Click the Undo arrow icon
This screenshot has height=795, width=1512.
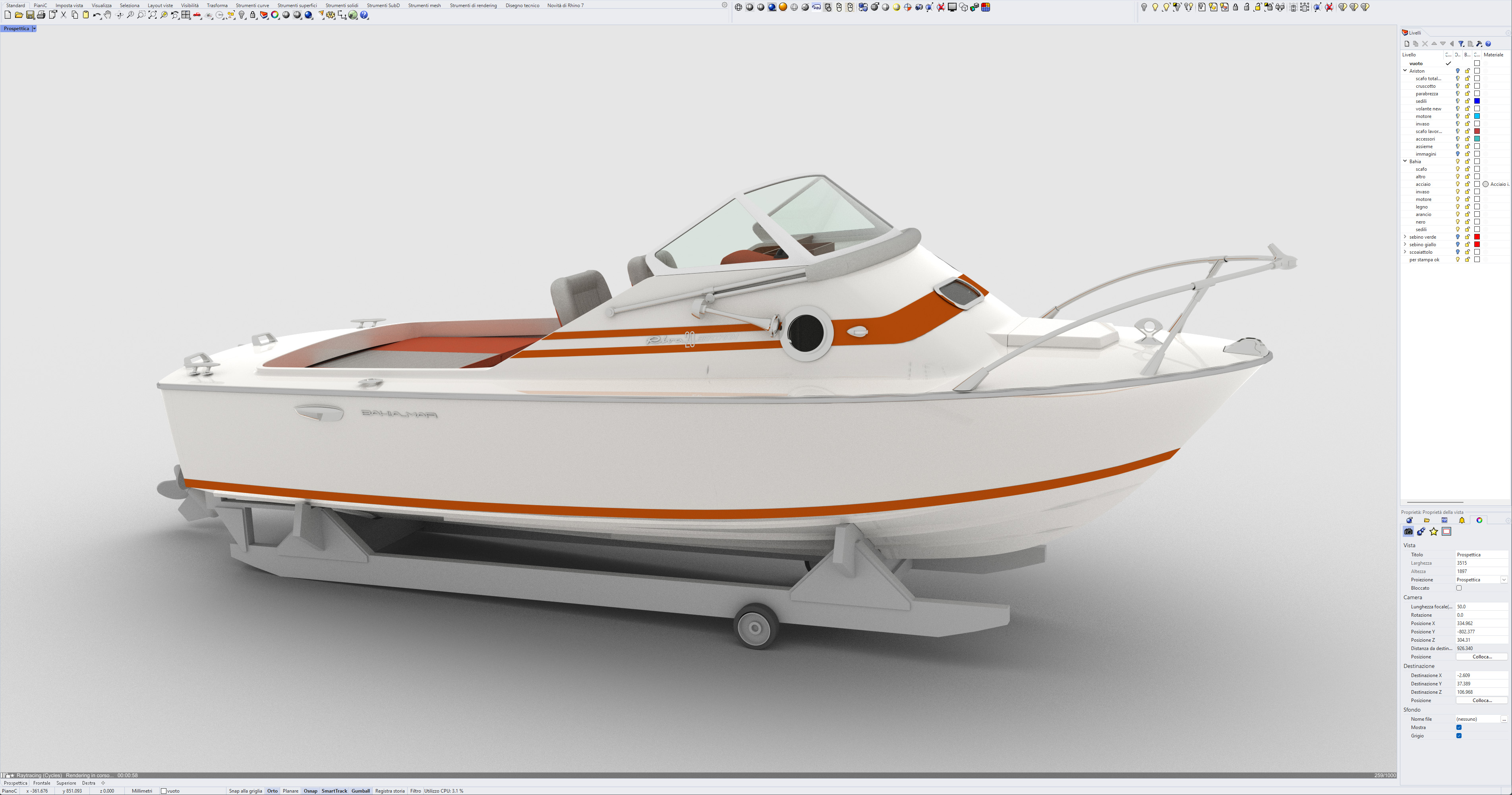click(x=96, y=15)
